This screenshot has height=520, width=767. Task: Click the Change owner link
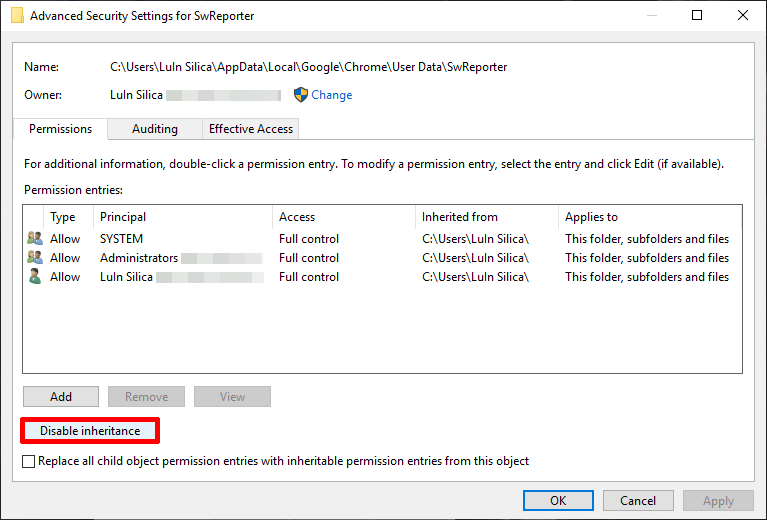pos(332,95)
